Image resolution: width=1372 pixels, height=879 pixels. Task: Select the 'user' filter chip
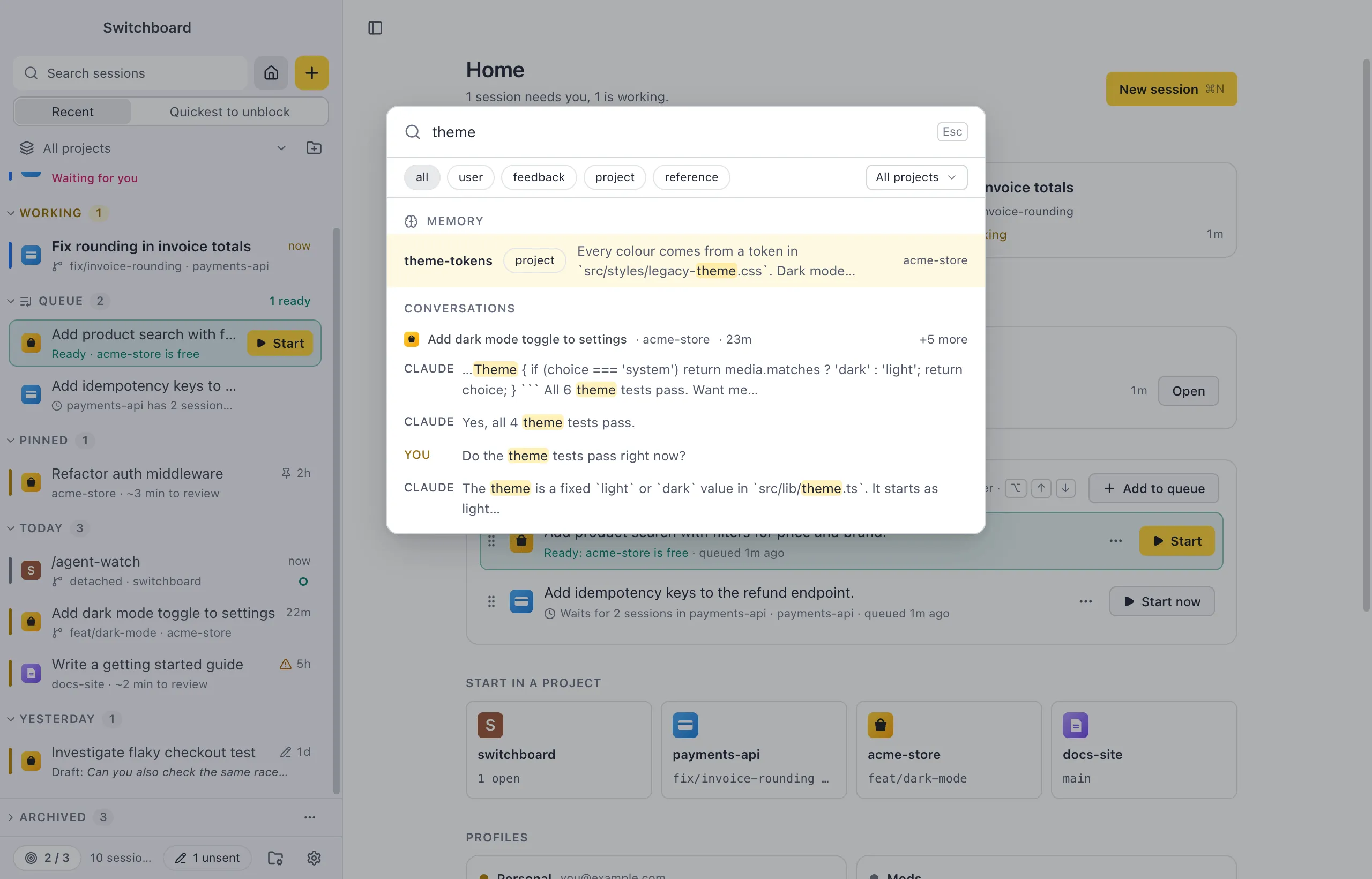pyautogui.click(x=470, y=177)
